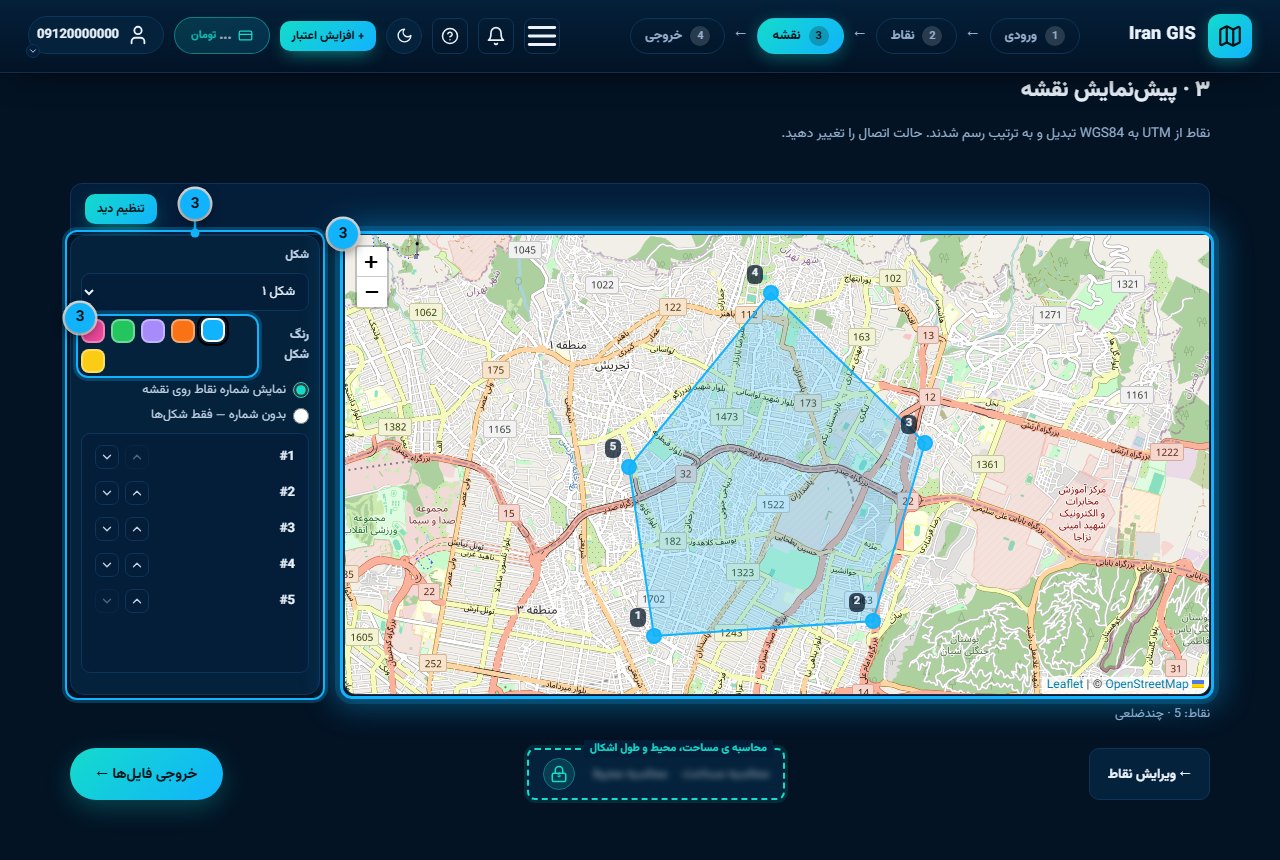Open the 'شکل ۱' shape dropdown
This screenshot has height=860, width=1280.
point(195,291)
